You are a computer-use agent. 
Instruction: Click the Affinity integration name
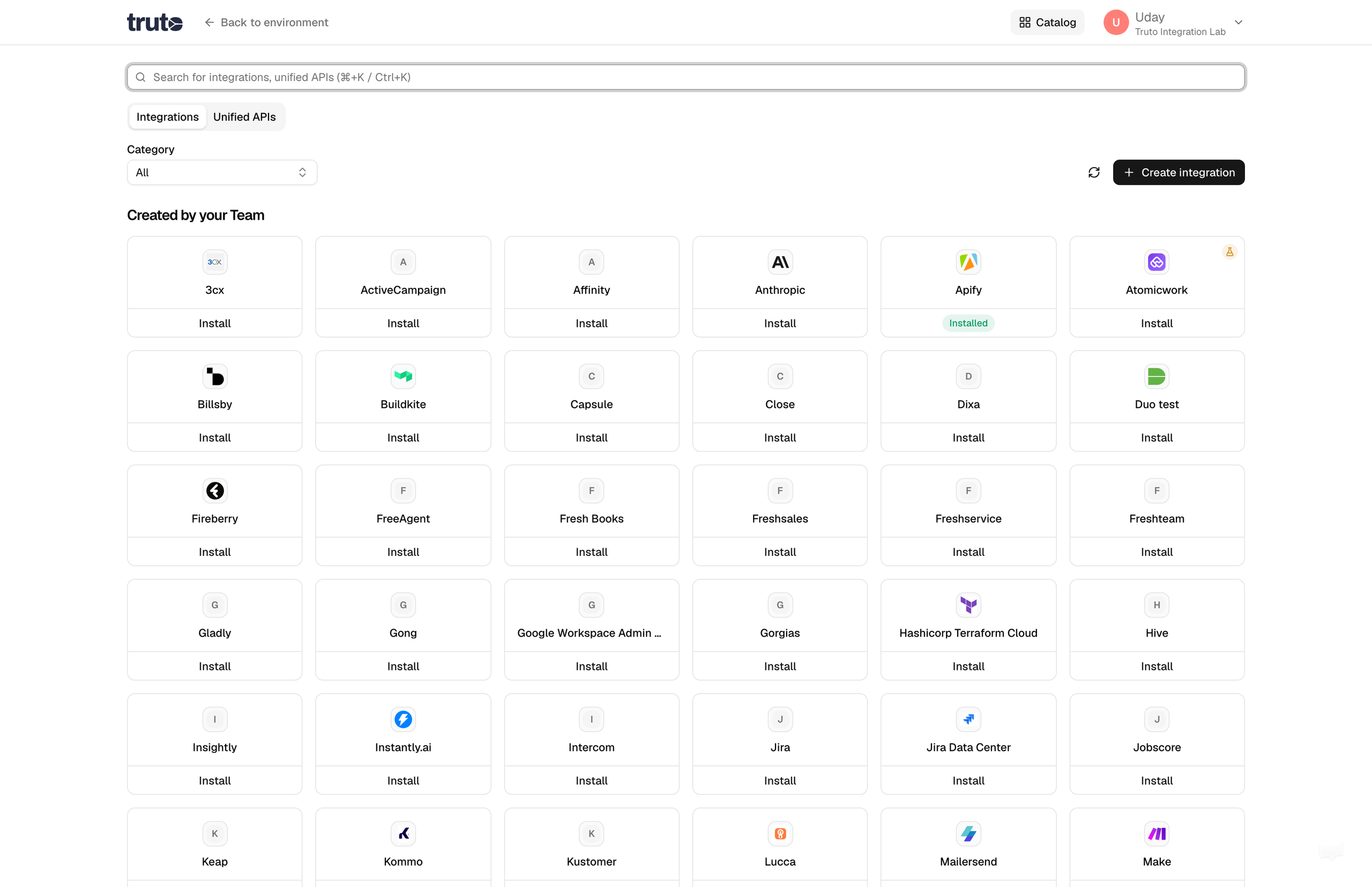click(x=592, y=290)
